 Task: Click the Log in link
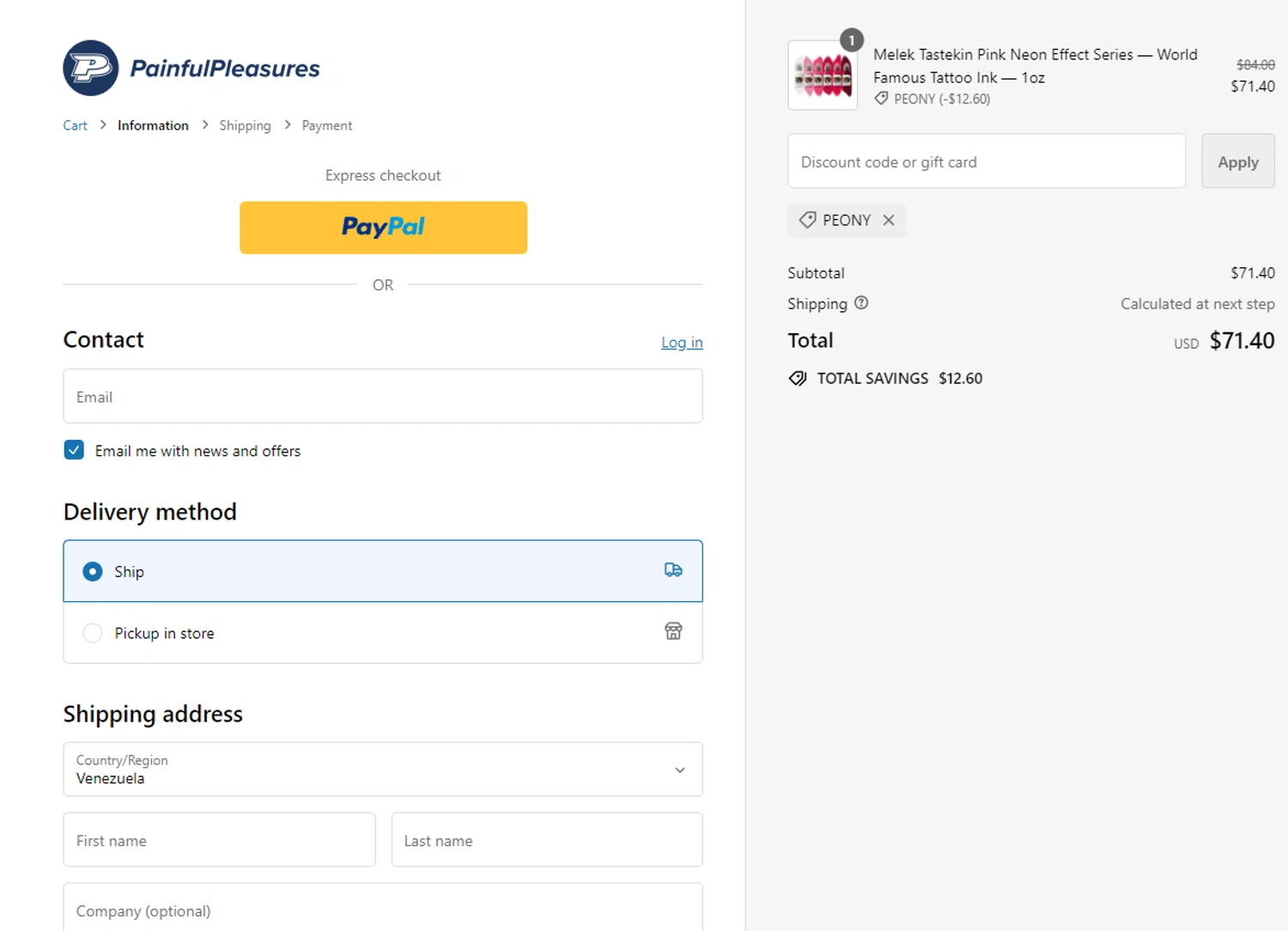pos(682,343)
